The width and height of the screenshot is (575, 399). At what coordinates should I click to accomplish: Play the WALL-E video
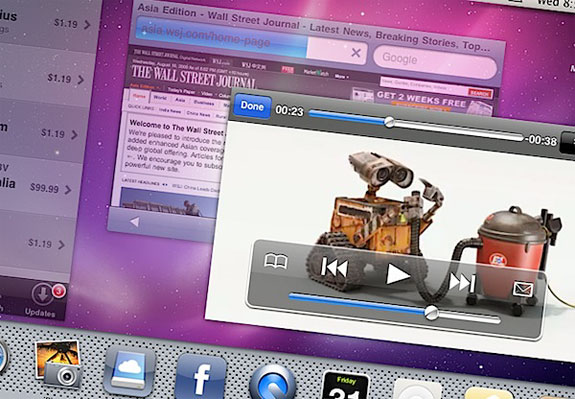[398, 274]
